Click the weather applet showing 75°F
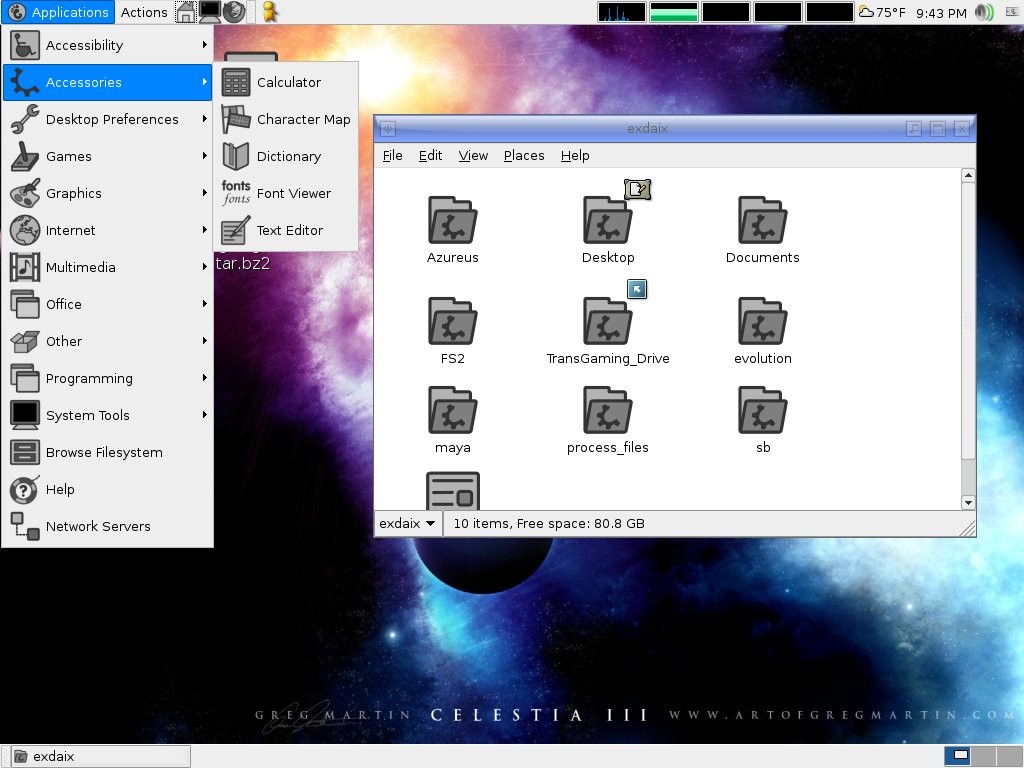 point(882,12)
